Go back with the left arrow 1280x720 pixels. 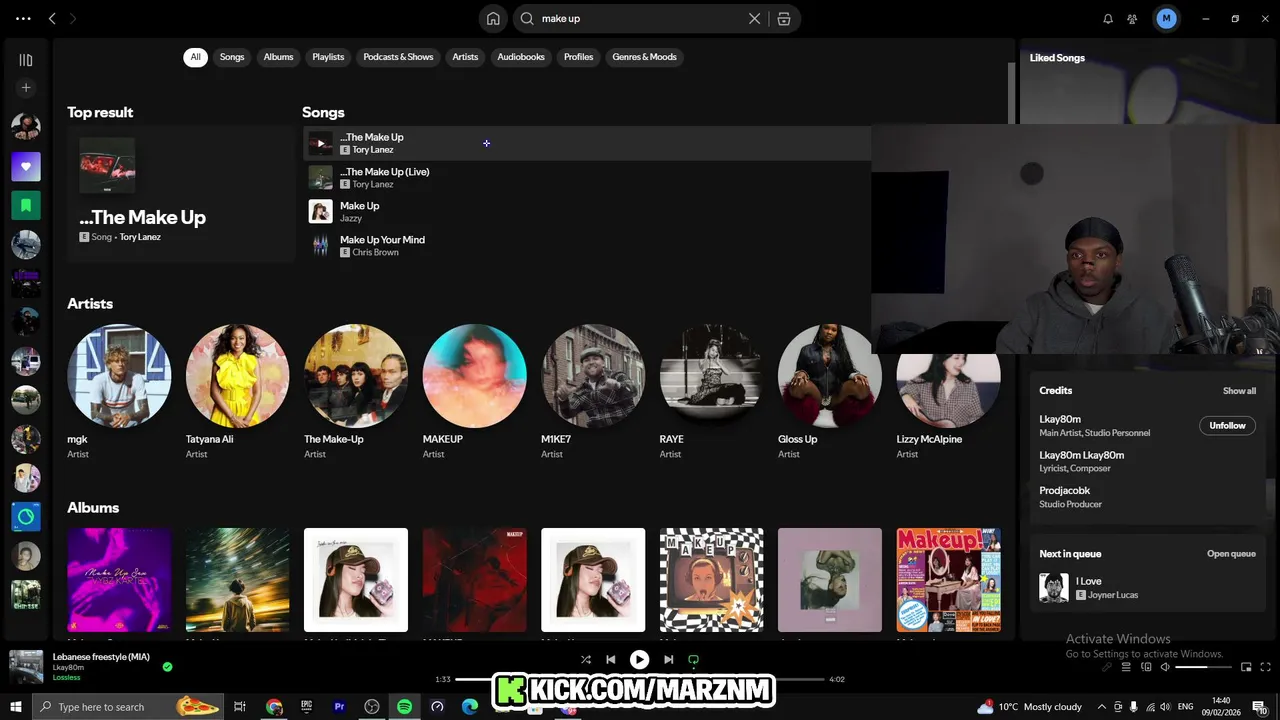click(x=52, y=18)
